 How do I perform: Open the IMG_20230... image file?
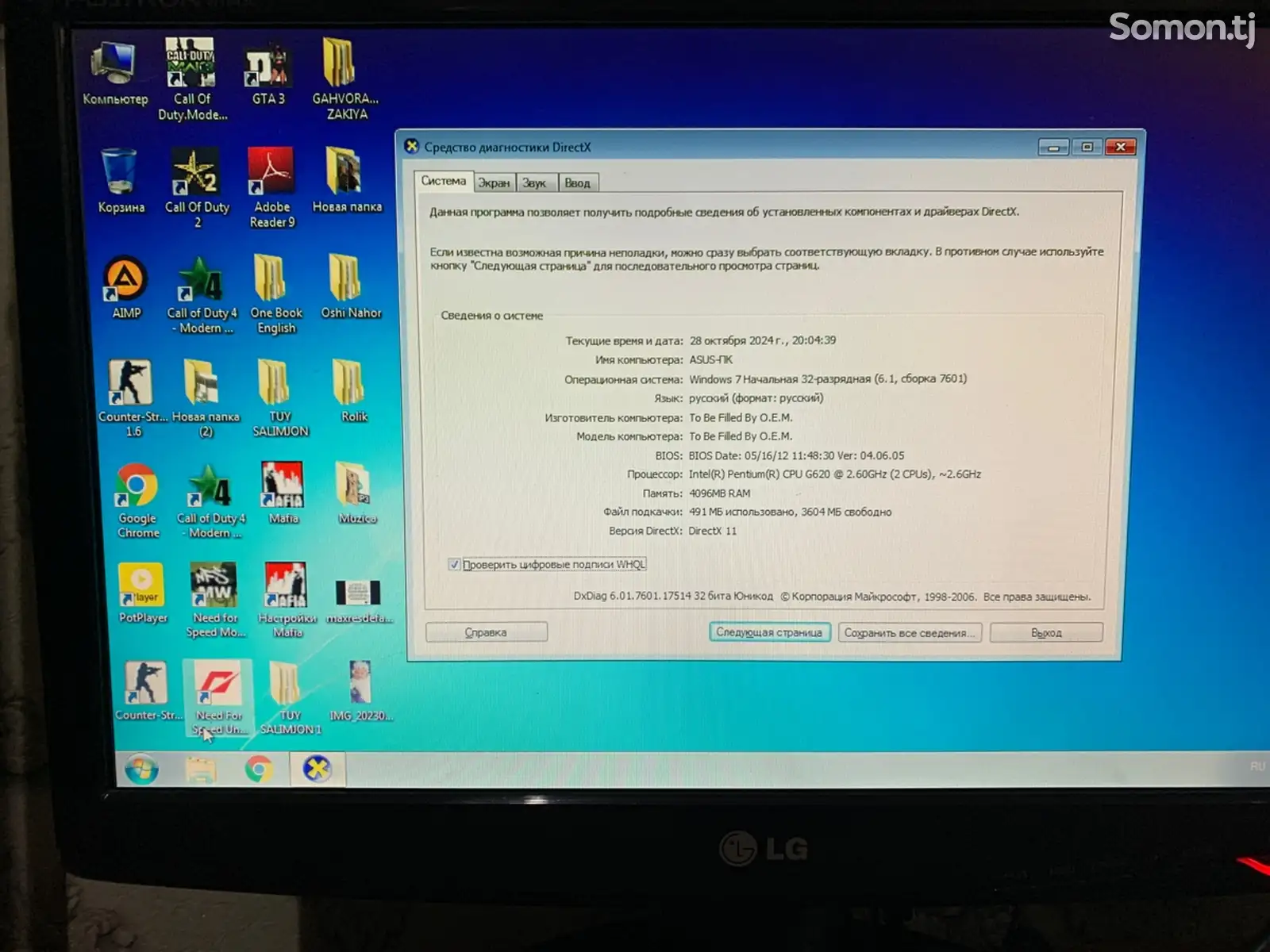[360, 691]
